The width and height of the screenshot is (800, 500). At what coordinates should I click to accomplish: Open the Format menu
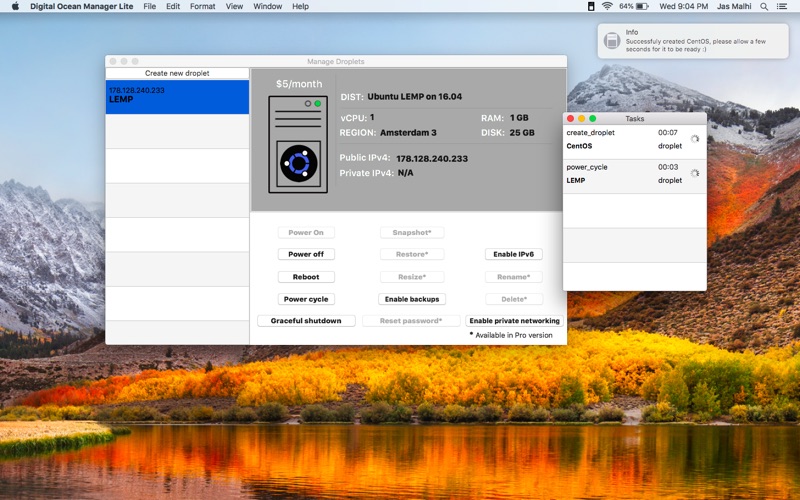[203, 6]
